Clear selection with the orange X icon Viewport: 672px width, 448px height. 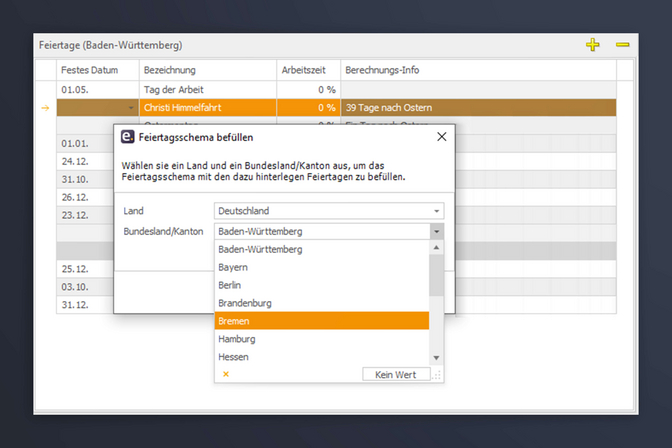[x=226, y=374]
